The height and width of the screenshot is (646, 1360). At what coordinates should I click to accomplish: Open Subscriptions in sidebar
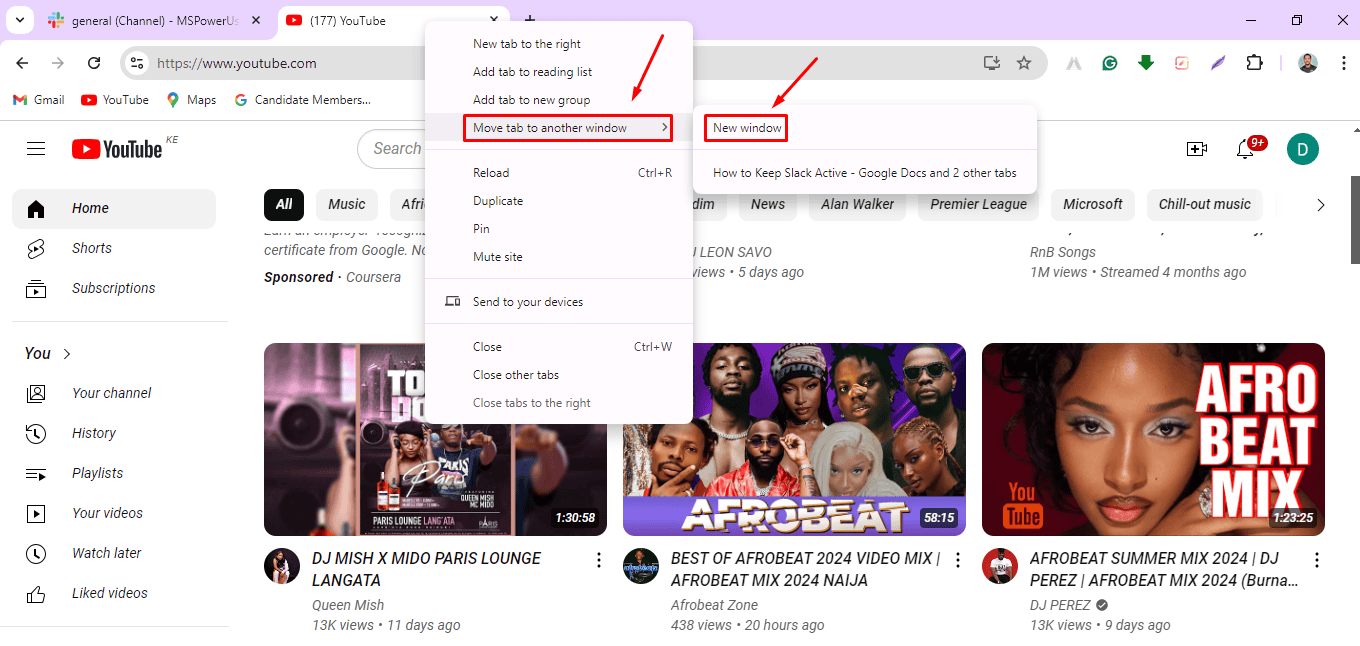pos(114,288)
